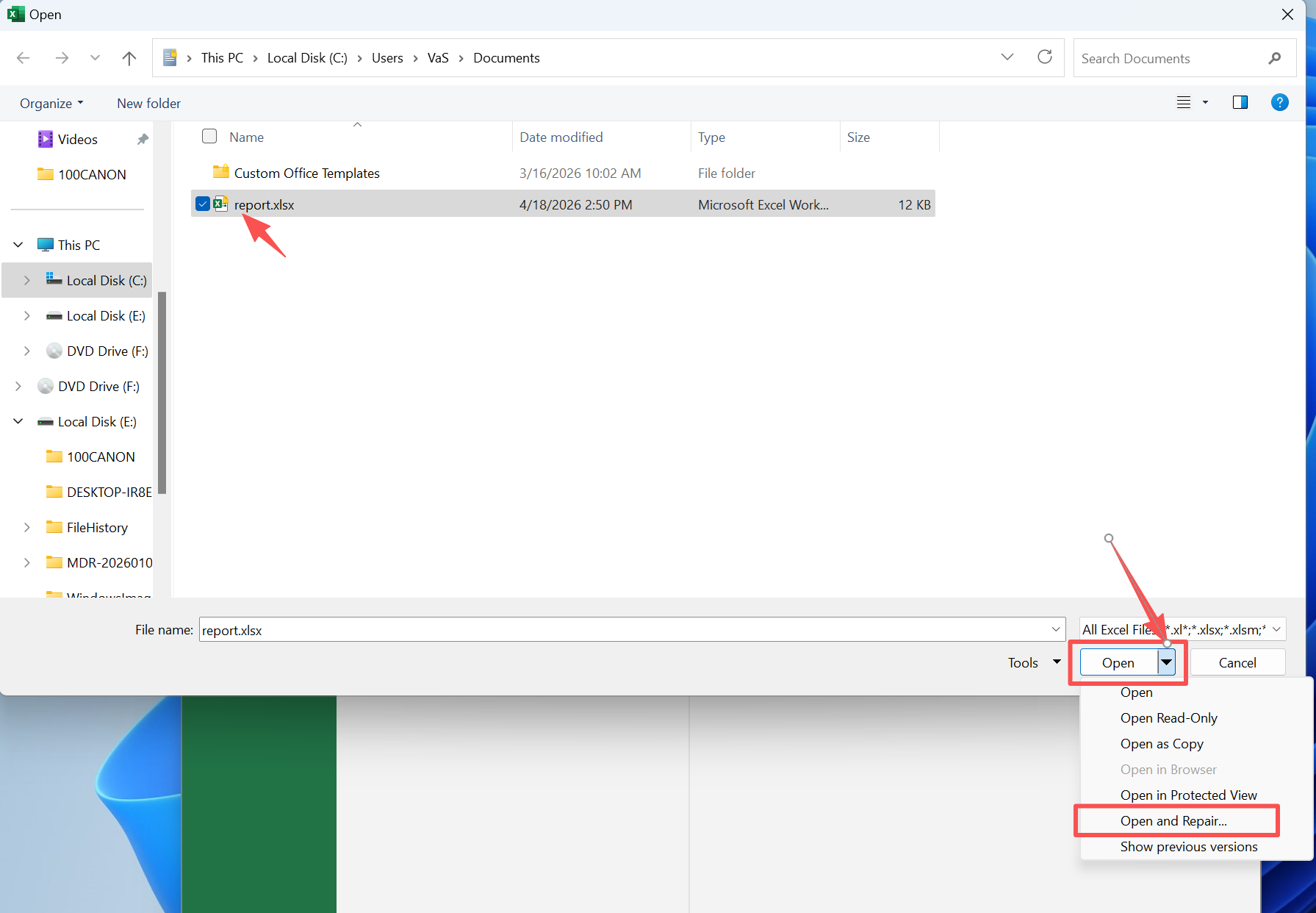Expand MDR-2026010 folder node
Screen dimensions: 1316x913
click(x=27, y=562)
